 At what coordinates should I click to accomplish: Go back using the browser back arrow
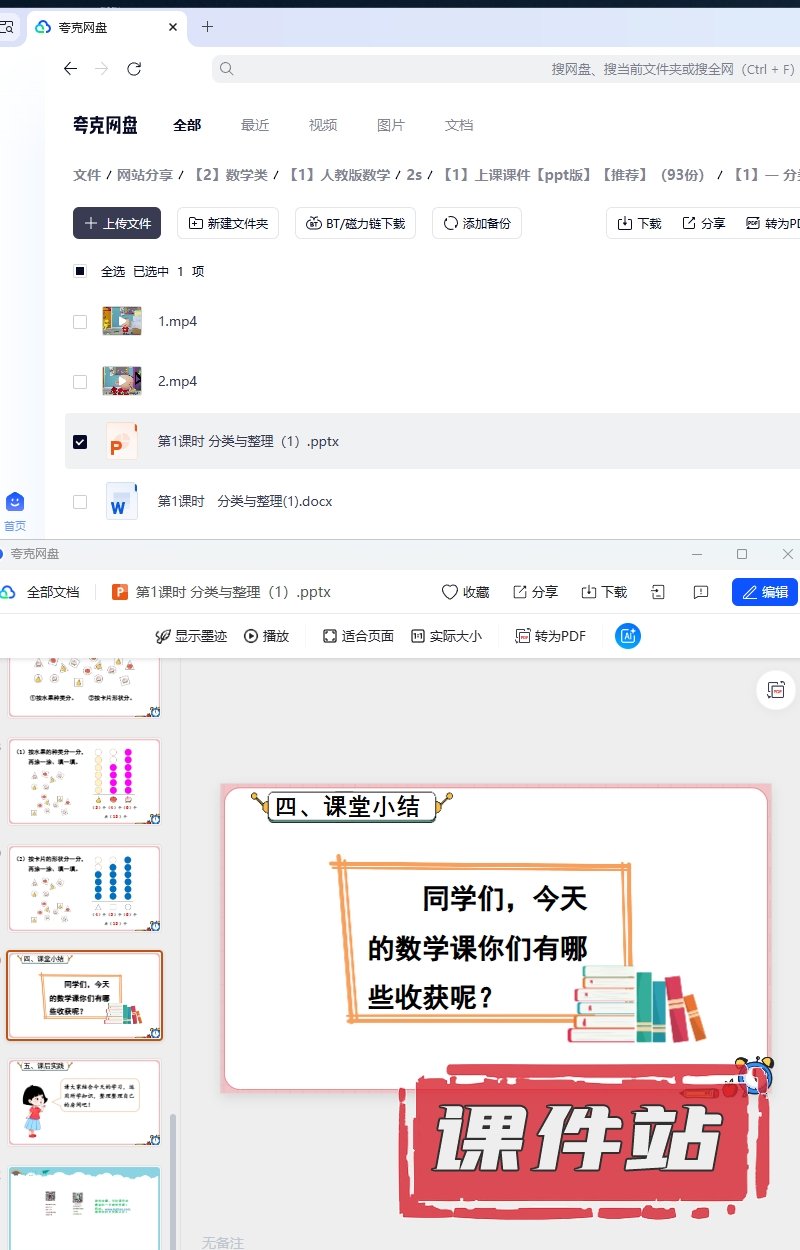[x=70, y=69]
